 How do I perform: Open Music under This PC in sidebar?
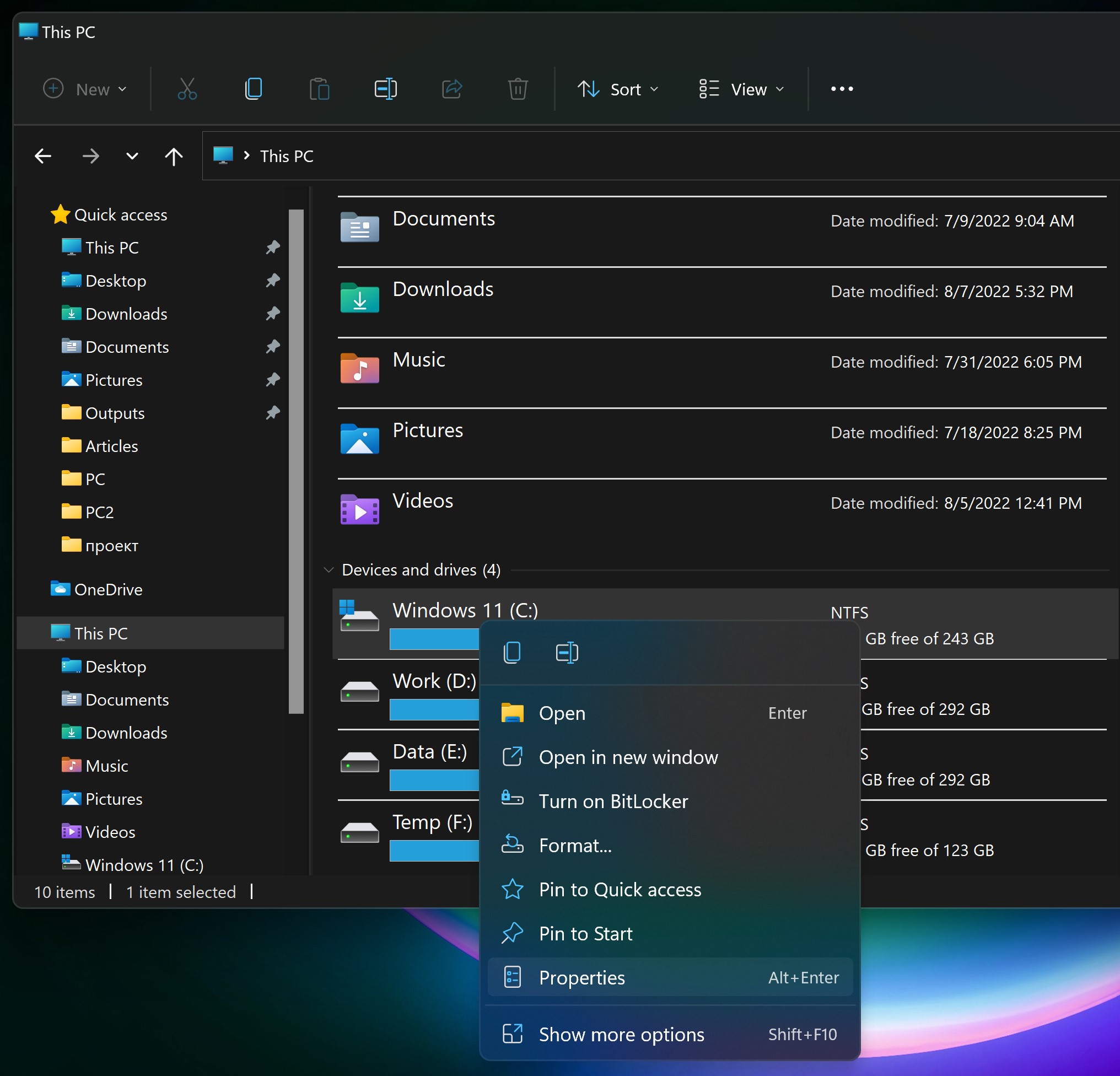coord(94,766)
